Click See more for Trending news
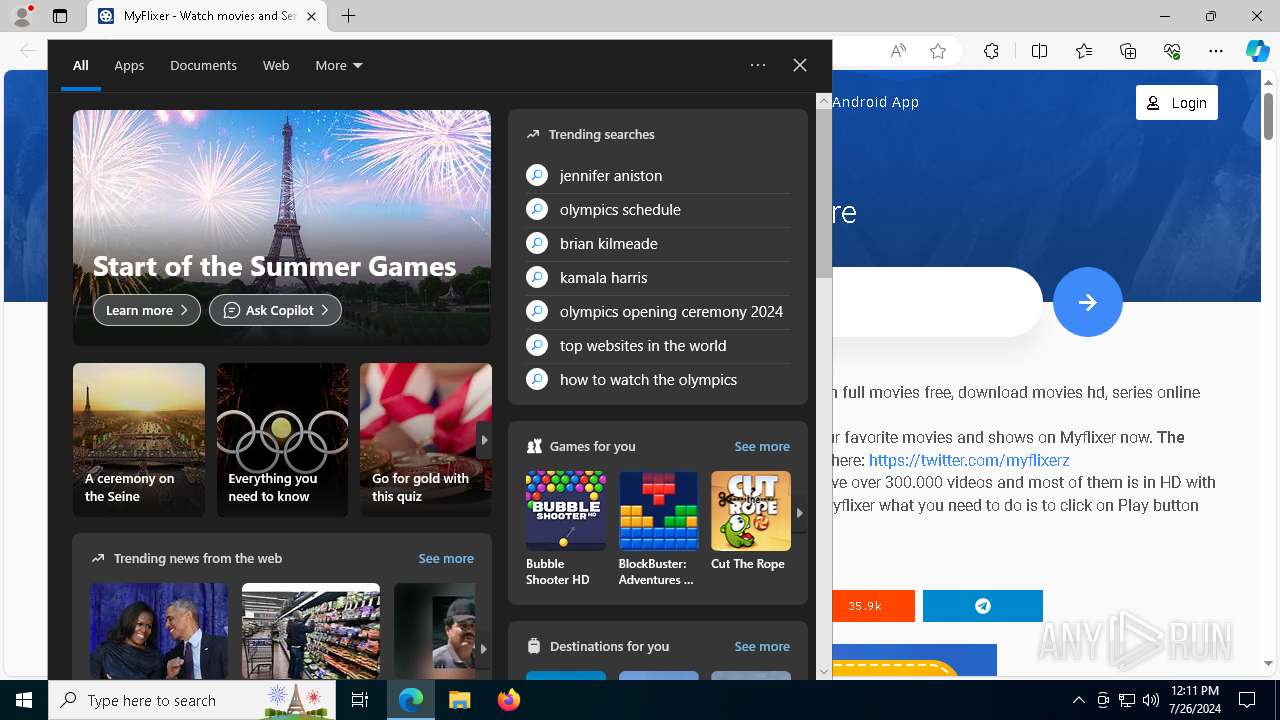This screenshot has height=720, width=1280. pyautogui.click(x=446, y=558)
